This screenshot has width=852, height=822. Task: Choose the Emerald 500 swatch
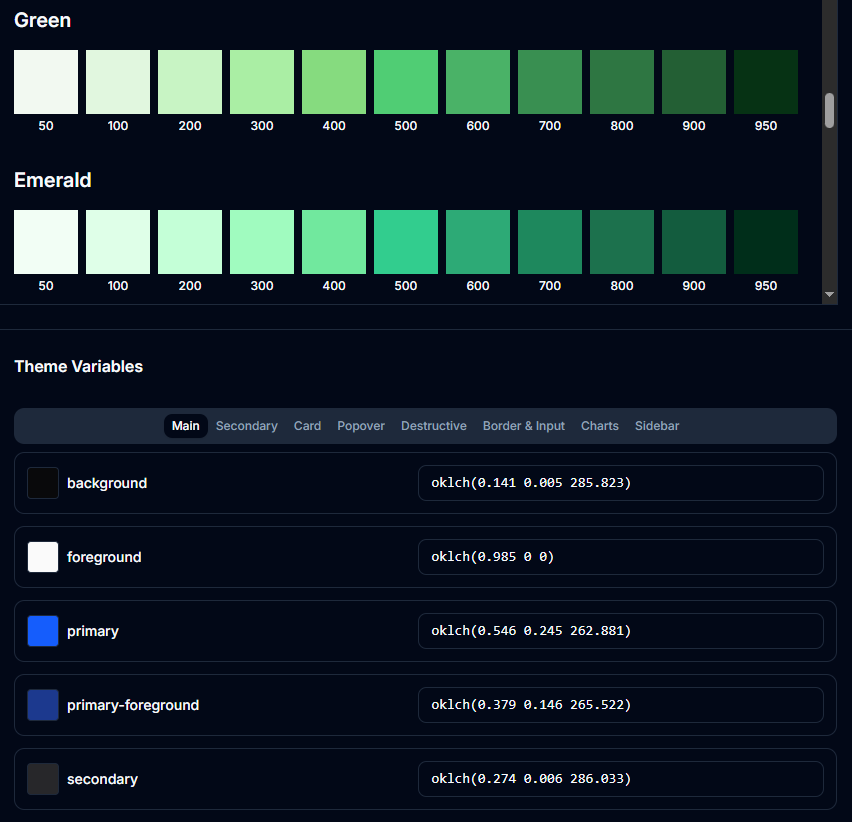[x=406, y=242]
